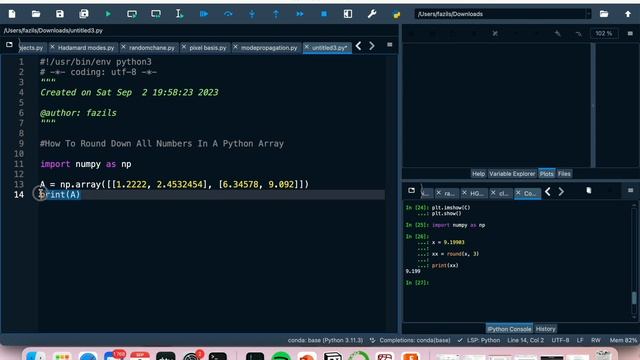
Task: Run the file with green play
Action: 108,14
